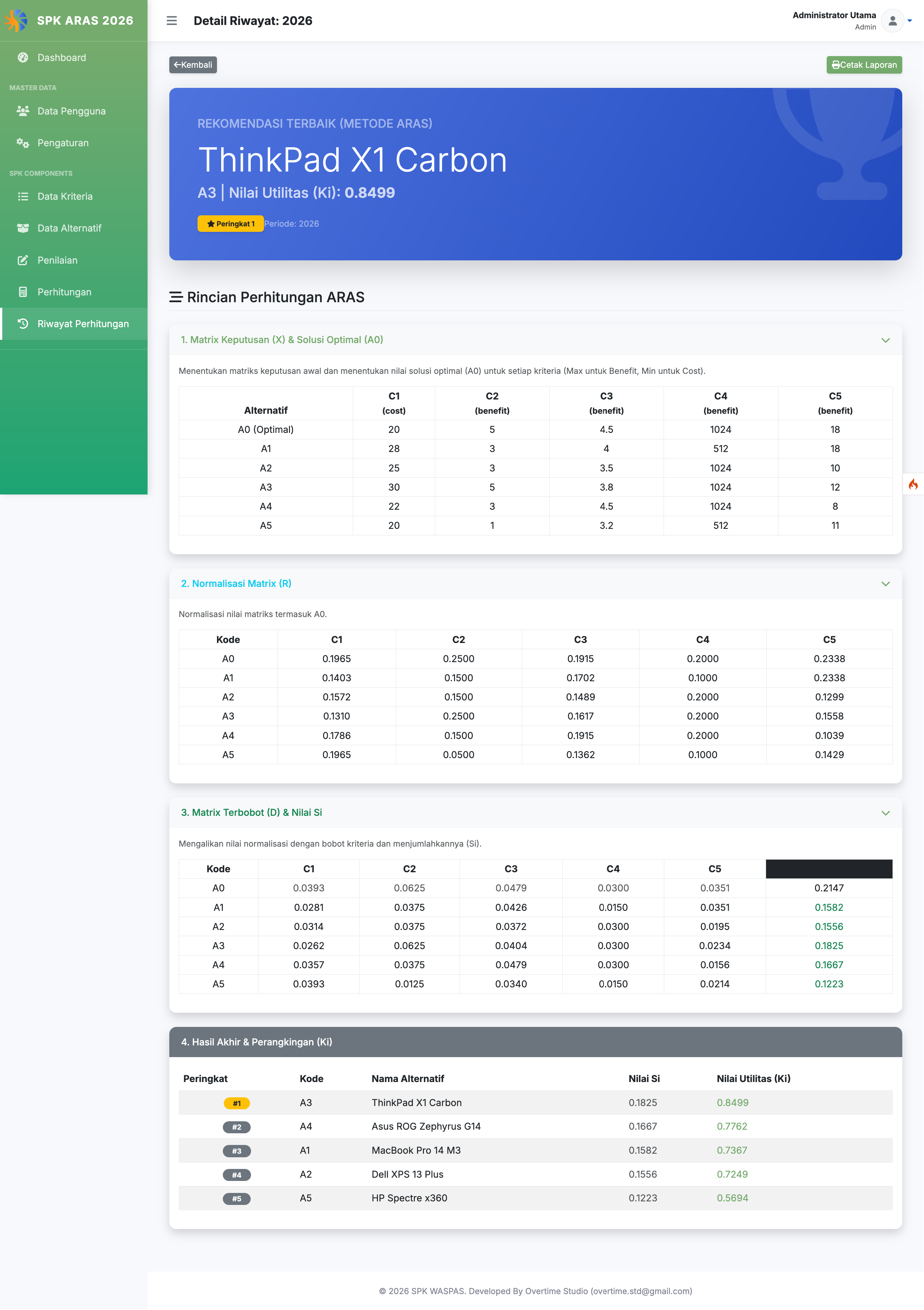This screenshot has height=1310, width=924.
Task: Open Dashboard menu item
Action: coord(74,58)
